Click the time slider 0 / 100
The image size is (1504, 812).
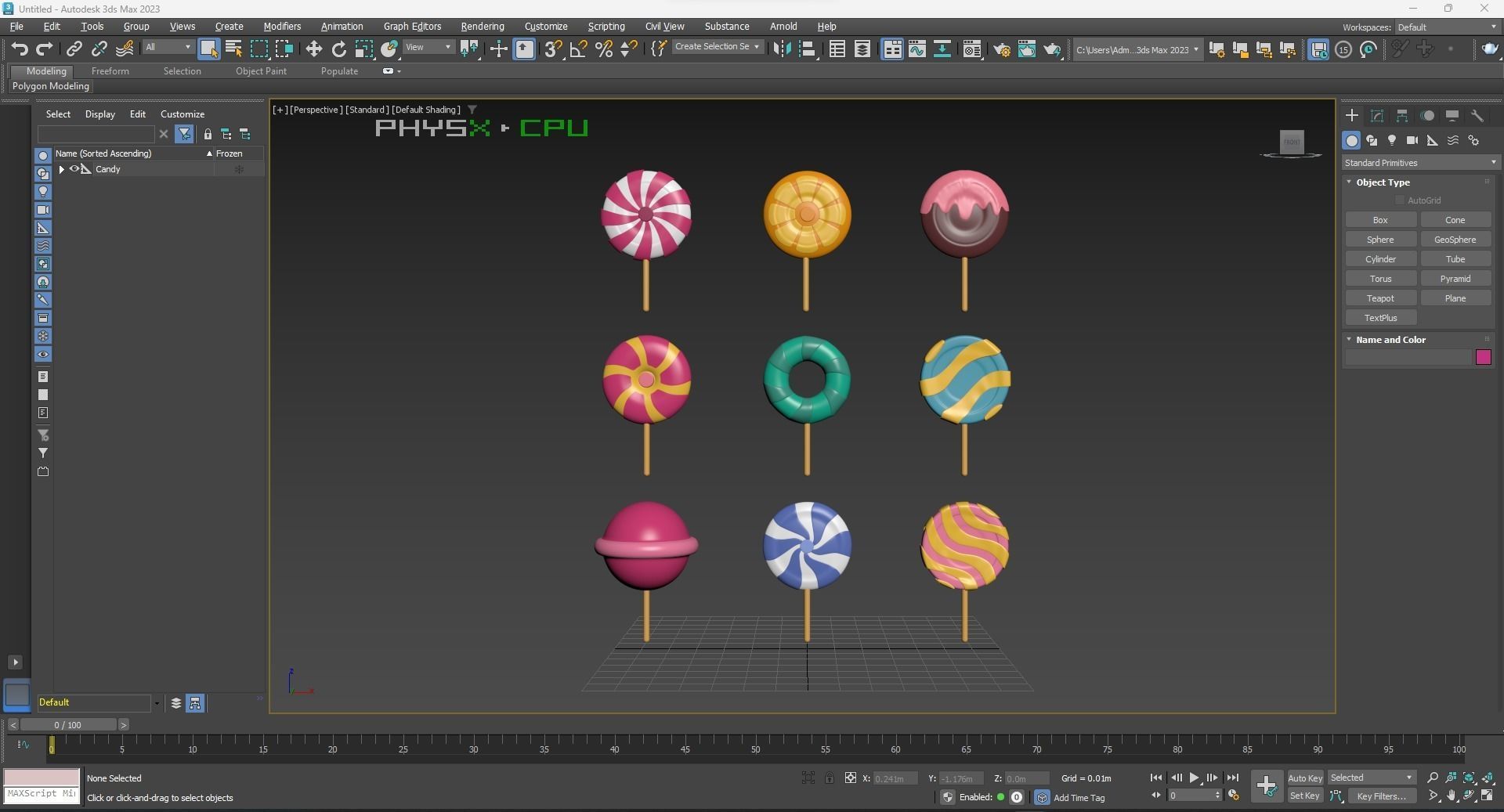[x=68, y=725]
